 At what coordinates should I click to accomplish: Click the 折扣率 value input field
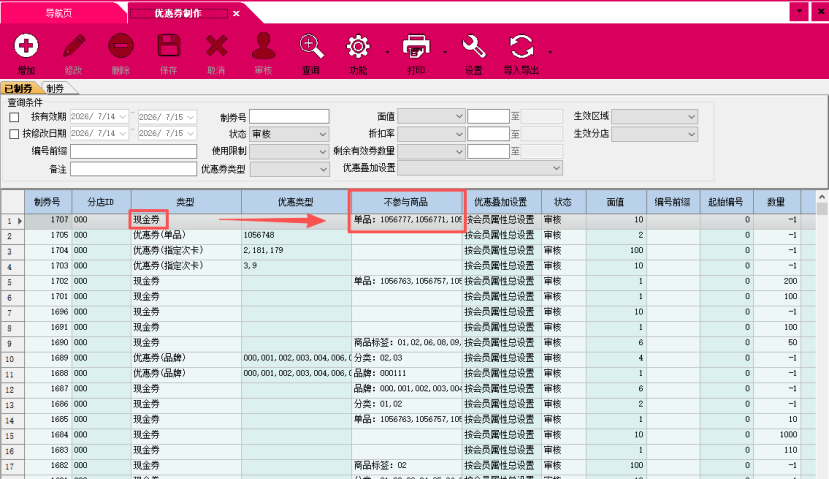click(x=488, y=134)
